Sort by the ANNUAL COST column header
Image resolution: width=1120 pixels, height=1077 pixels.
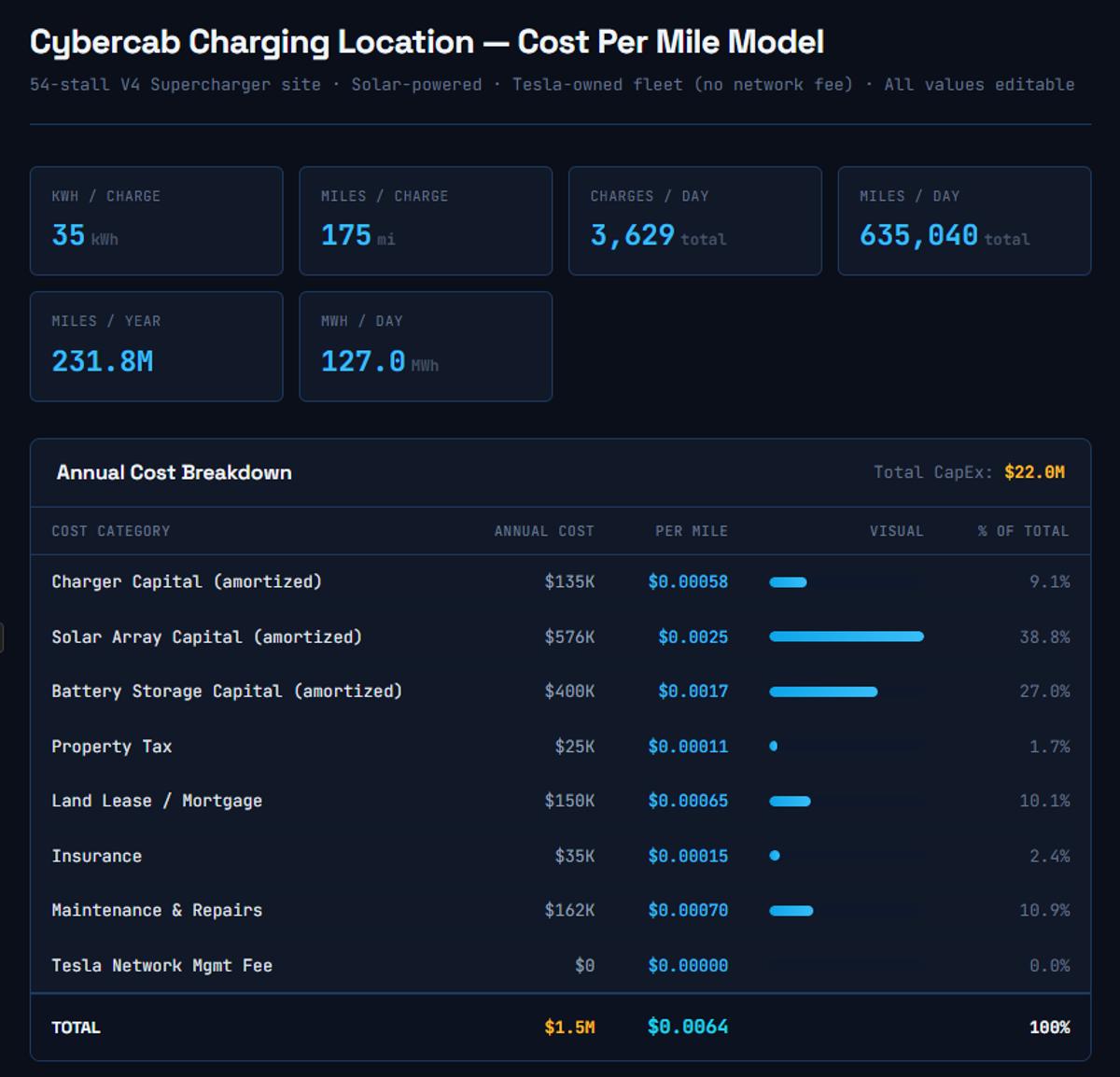[544, 531]
